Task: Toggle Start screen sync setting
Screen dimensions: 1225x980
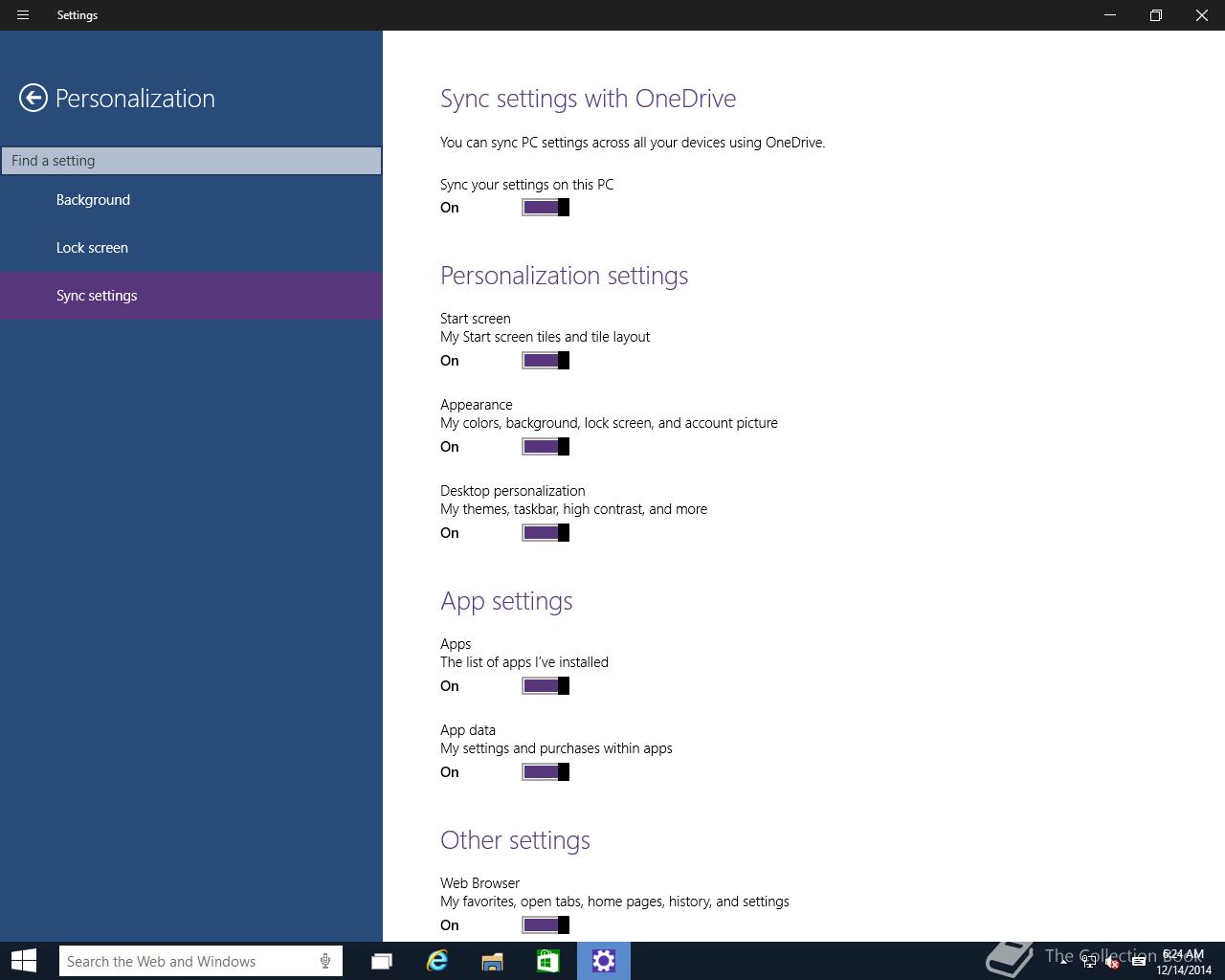Action: point(546,361)
